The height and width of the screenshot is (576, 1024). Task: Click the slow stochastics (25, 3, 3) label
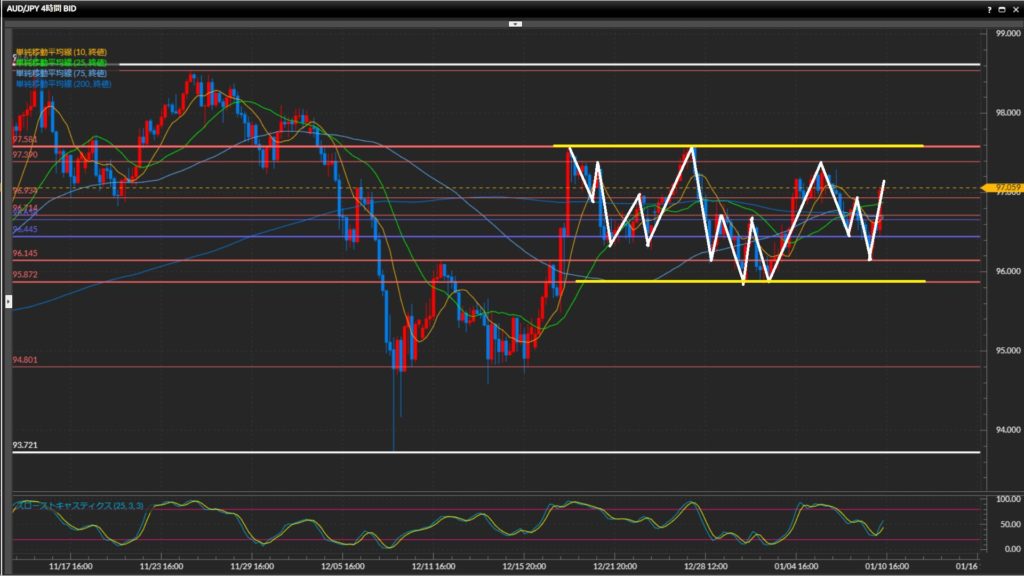[x=78, y=506]
